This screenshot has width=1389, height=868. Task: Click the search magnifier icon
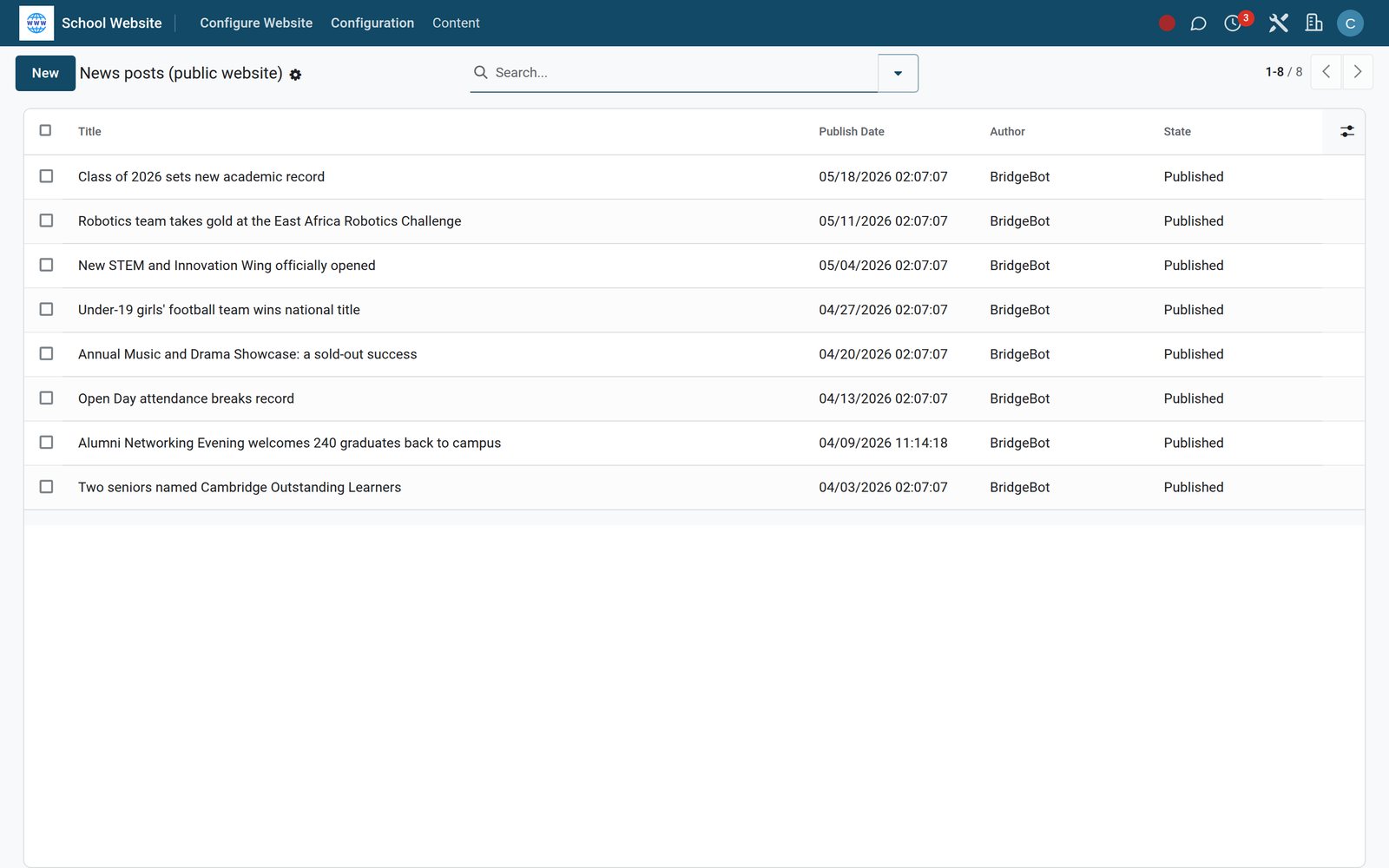coord(480,72)
